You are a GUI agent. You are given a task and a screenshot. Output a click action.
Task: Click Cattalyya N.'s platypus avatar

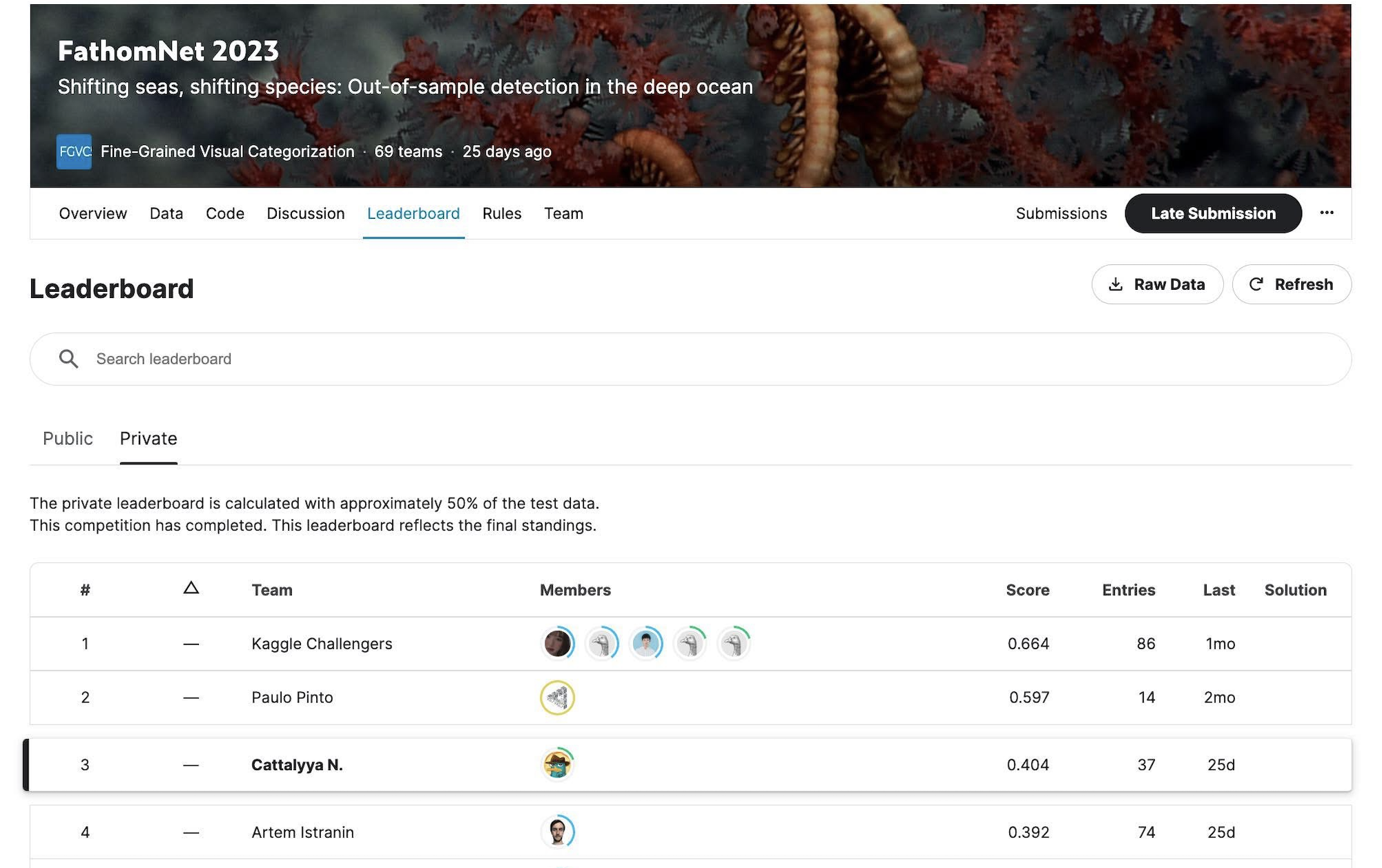click(x=557, y=765)
